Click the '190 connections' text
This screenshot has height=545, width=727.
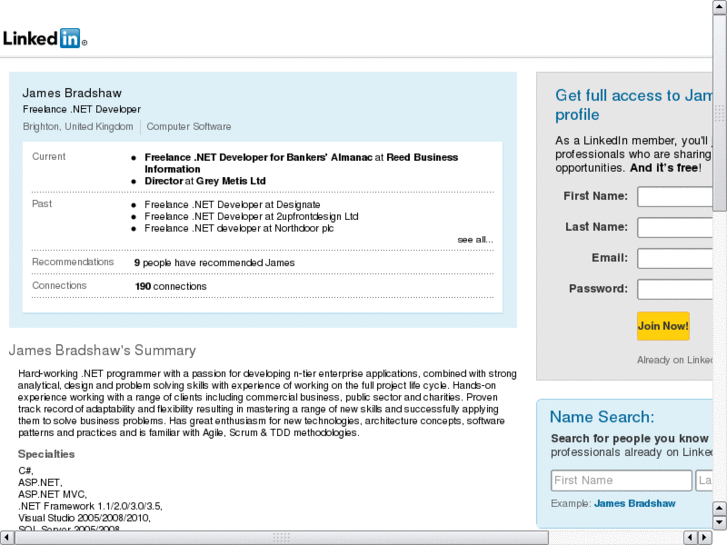(171, 287)
